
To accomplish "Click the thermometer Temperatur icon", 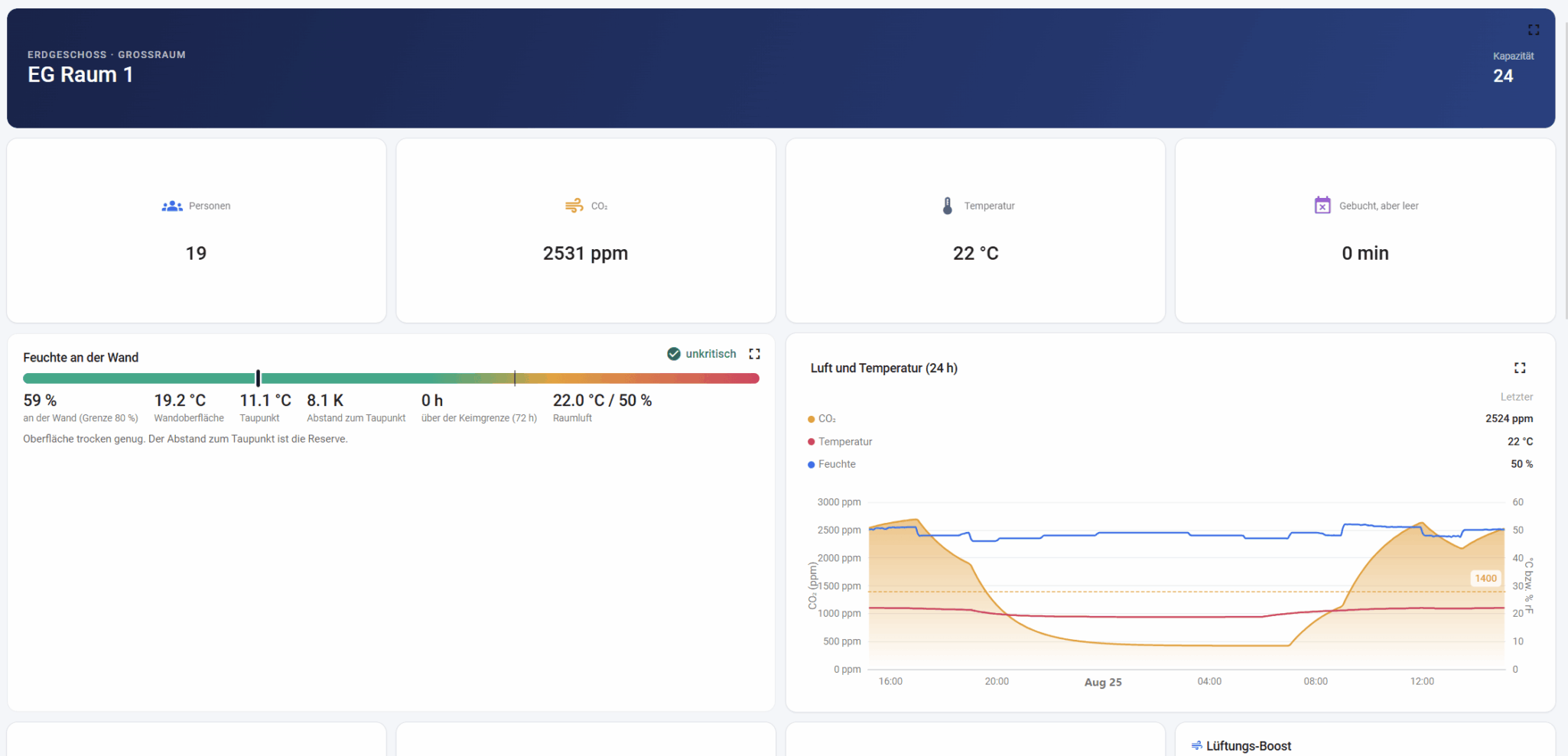I will 948,206.
